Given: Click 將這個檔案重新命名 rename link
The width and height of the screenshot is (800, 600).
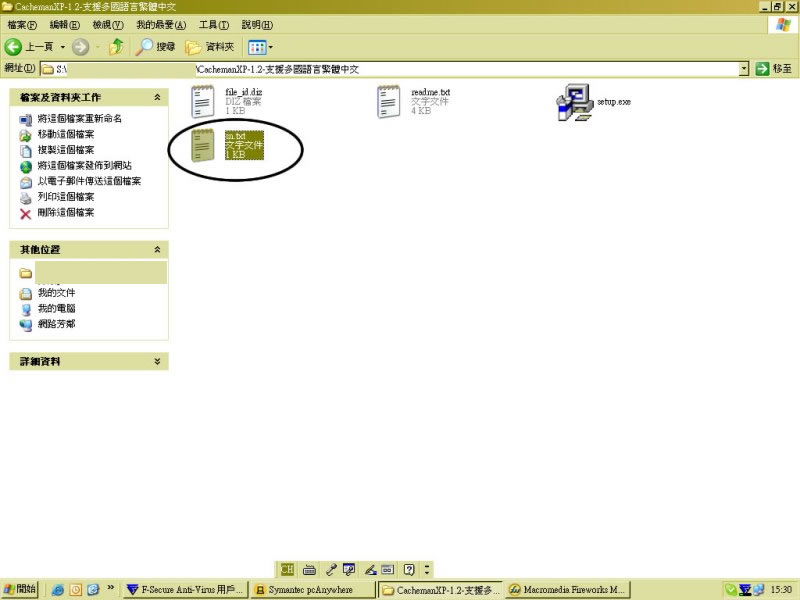Looking at the screenshot, I should (80, 118).
